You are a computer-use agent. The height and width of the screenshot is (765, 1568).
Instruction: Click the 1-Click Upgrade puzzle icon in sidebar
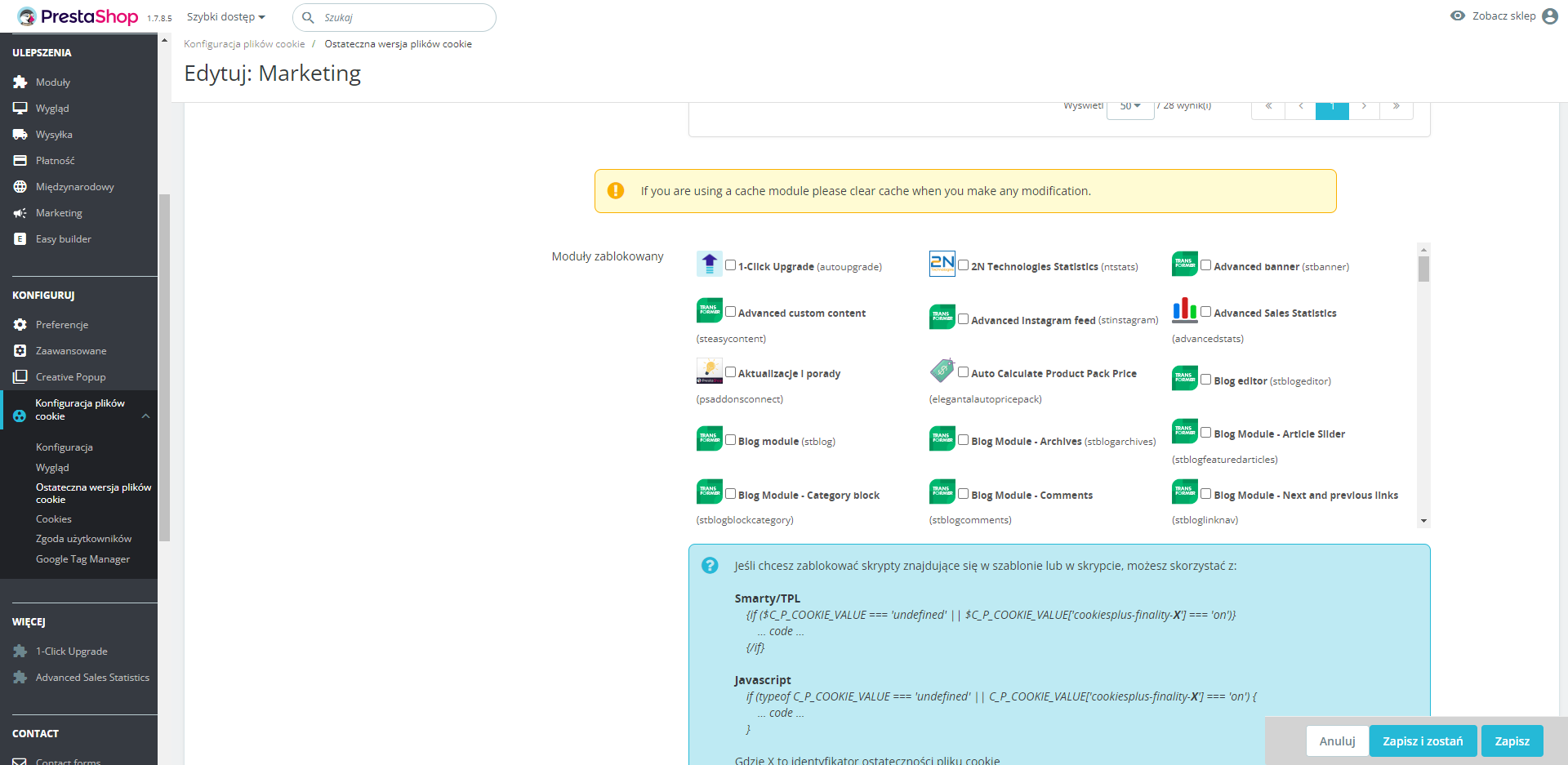click(20, 652)
